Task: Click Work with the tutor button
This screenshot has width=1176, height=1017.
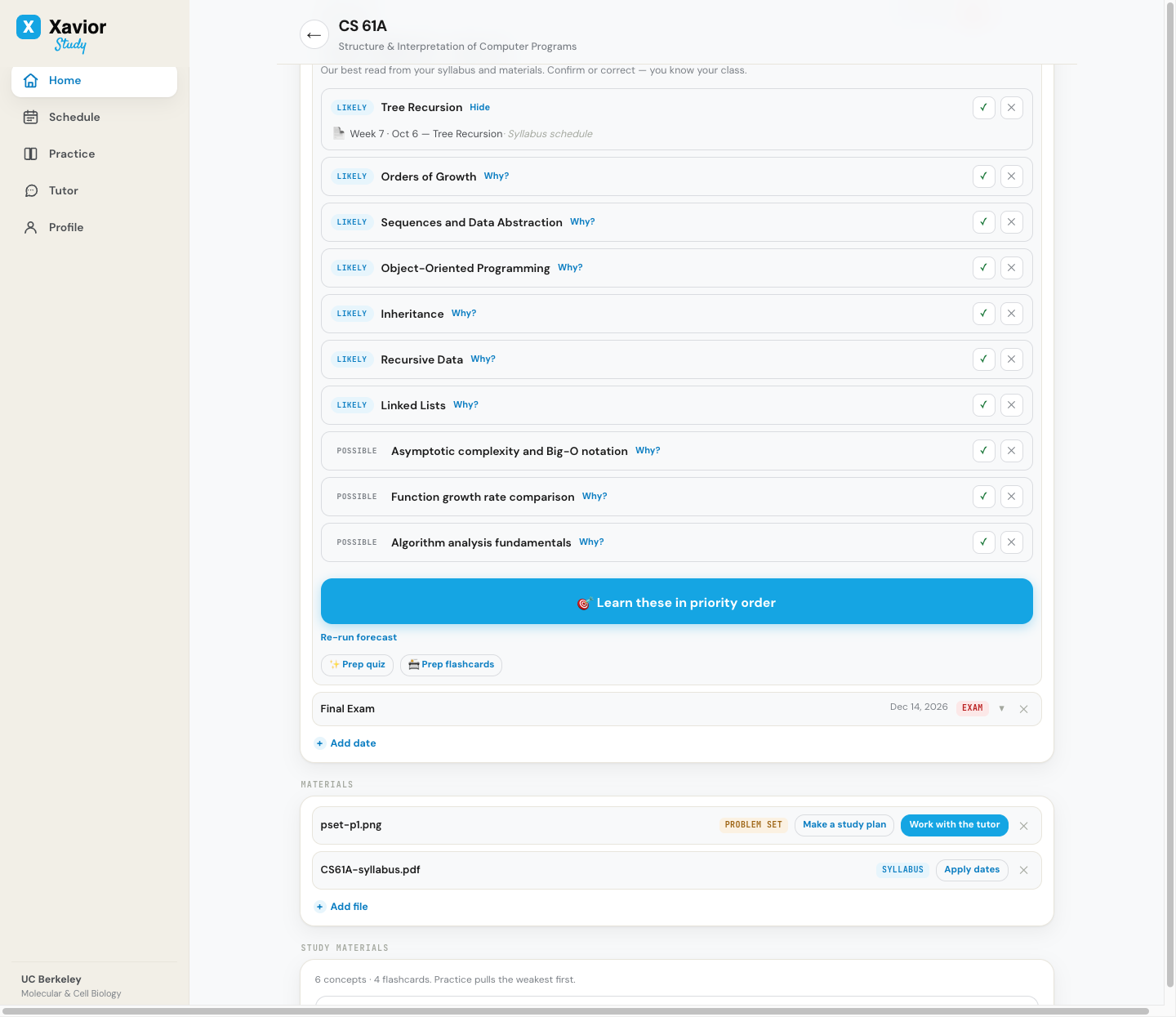Action: click(x=955, y=825)
